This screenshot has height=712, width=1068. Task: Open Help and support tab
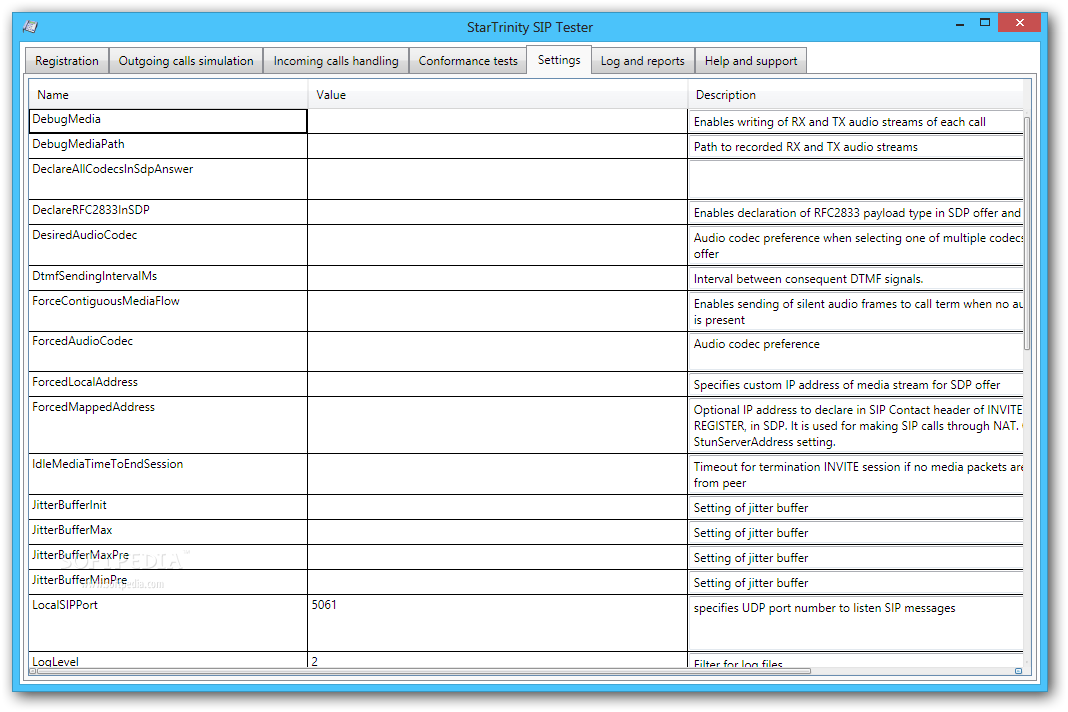click(751, 61)
